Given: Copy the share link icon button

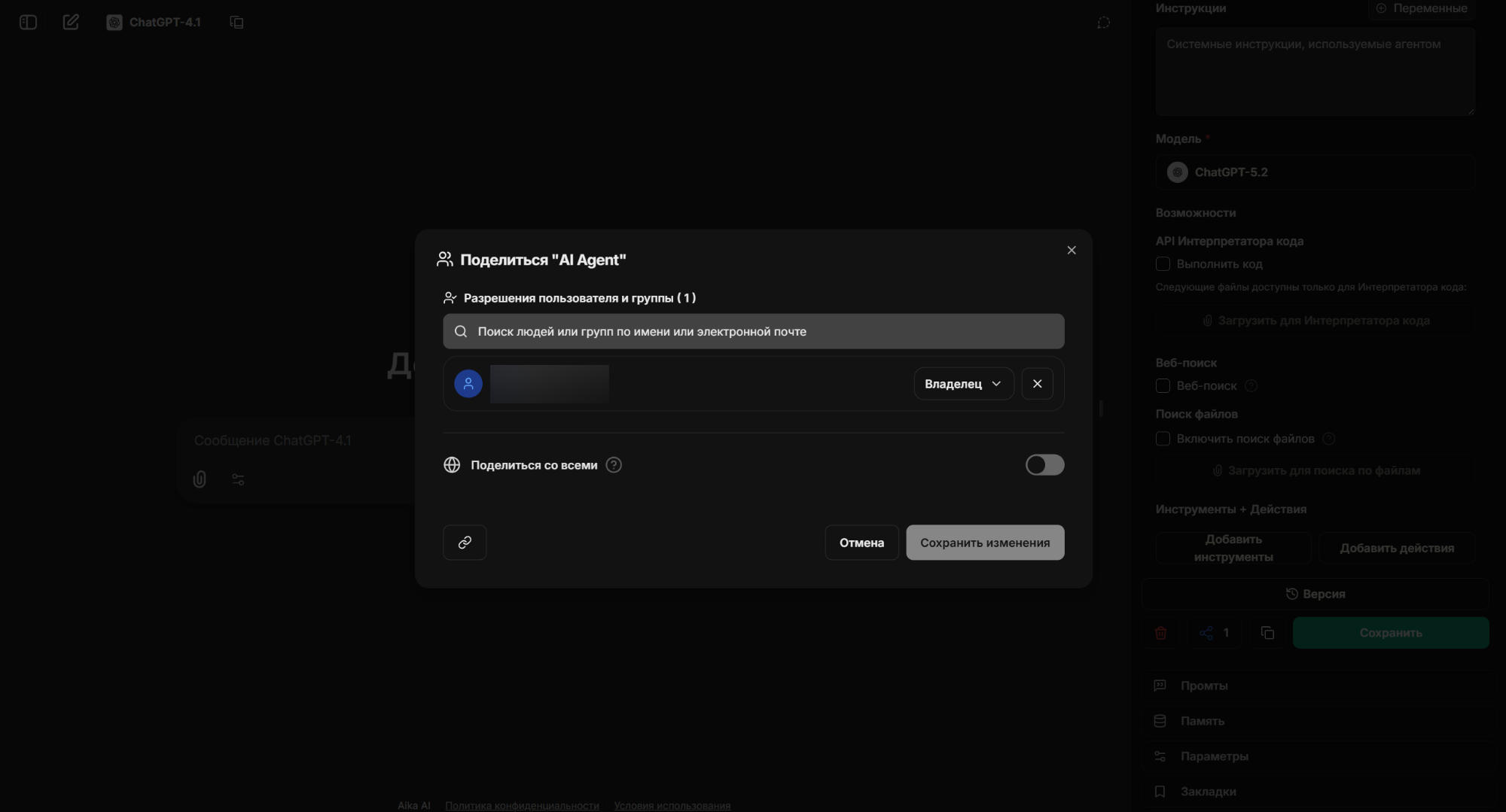Looking at the screenshot, I should 465,543.
